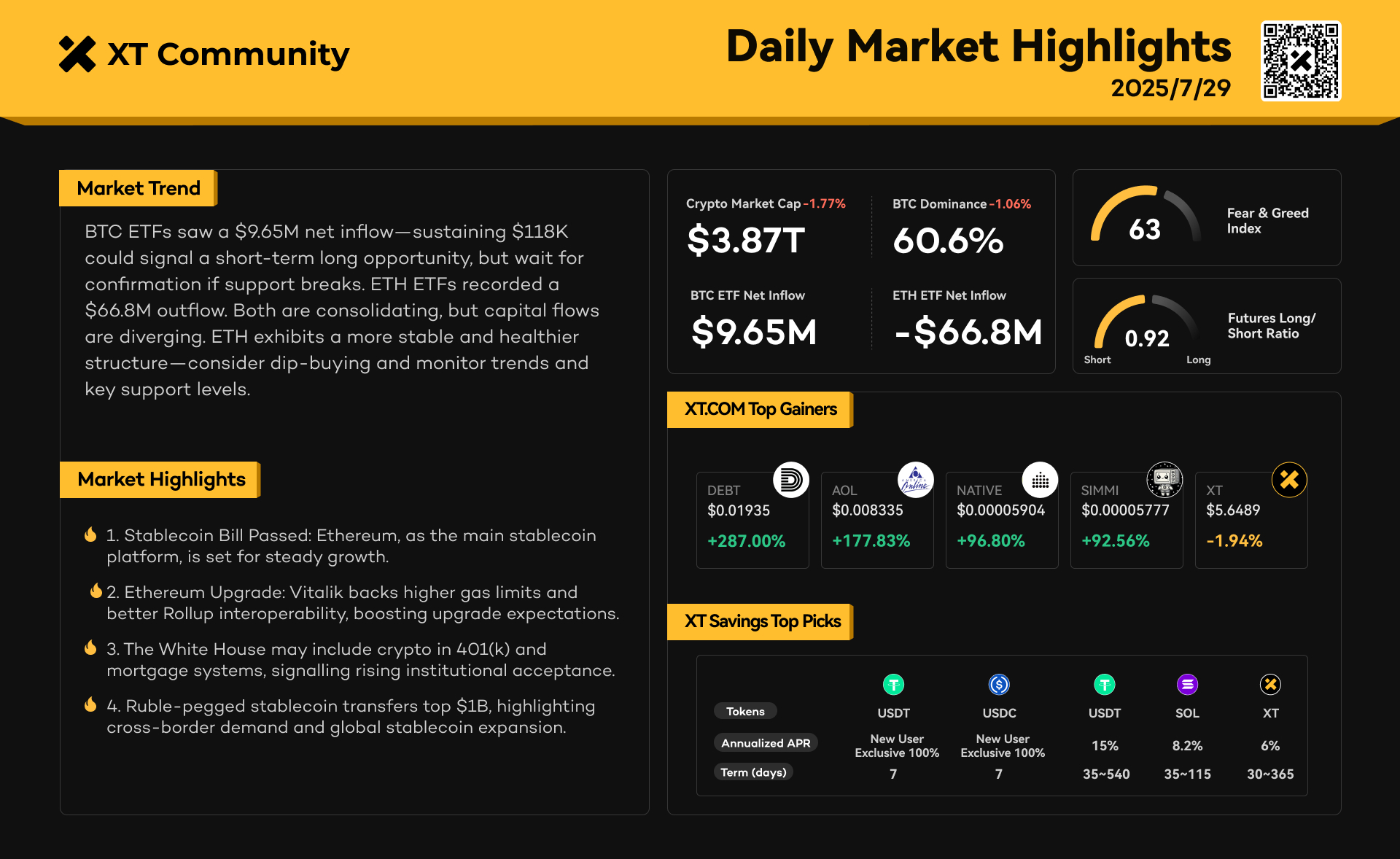This screenshot has width=1400, height=859.
Task: Click the Futures Long/Short Ratio label
Action: click(x=1271, y=325)
